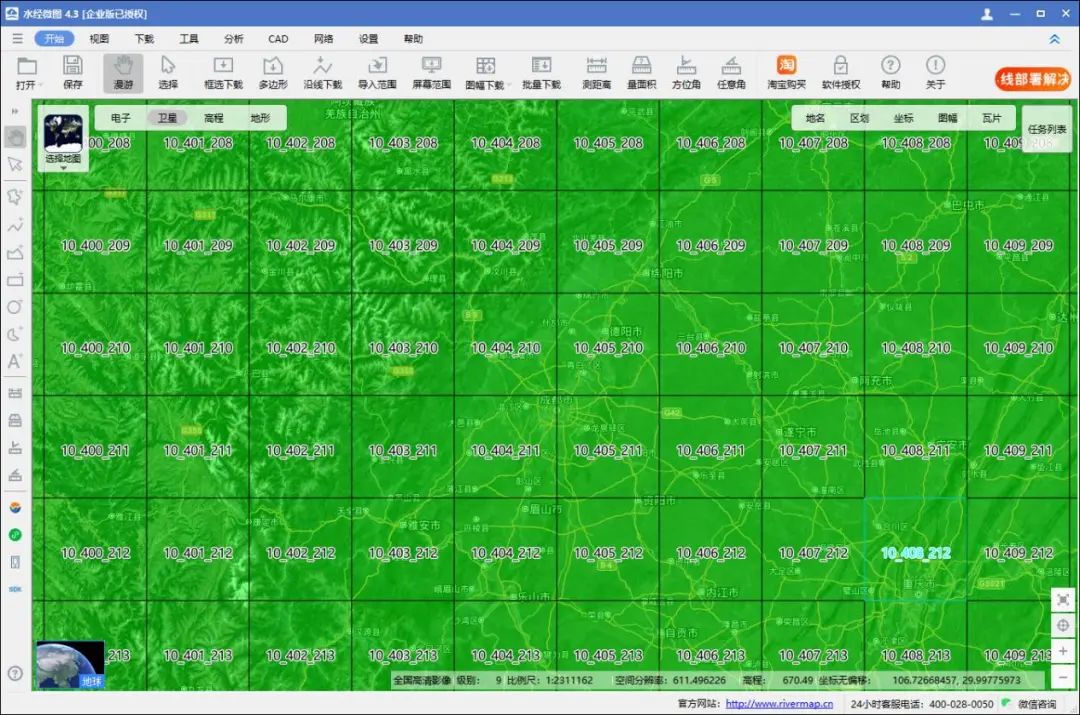1080x715 pixels.
Task: Open the 任务列表 task list panel
Action: (x=1047, y=129)
